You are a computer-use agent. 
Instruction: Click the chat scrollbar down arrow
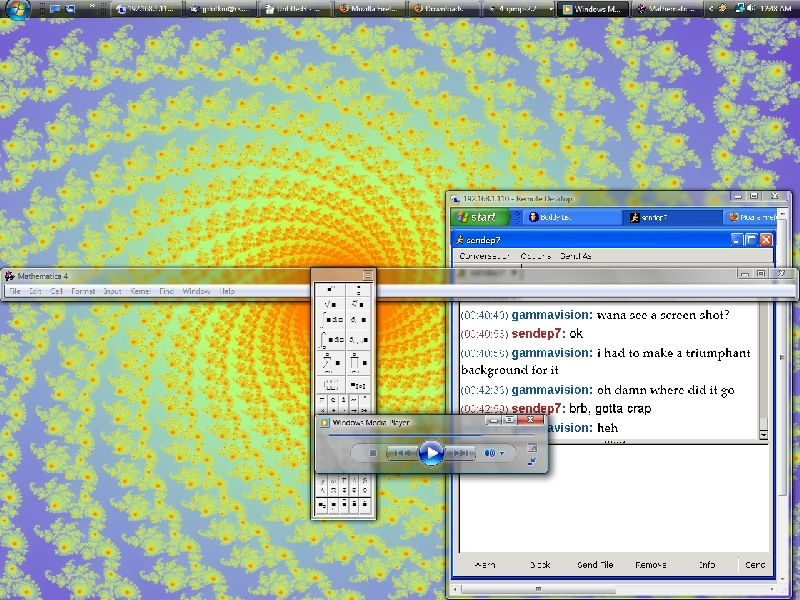point(763,435)
